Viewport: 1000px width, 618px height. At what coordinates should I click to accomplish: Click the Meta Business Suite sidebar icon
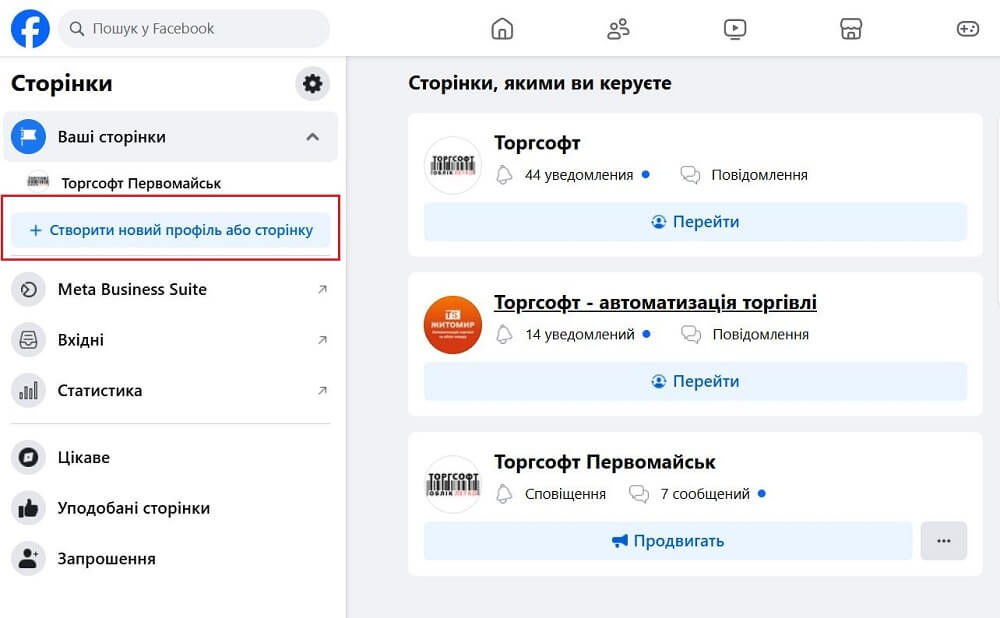[x=29, y=289]
